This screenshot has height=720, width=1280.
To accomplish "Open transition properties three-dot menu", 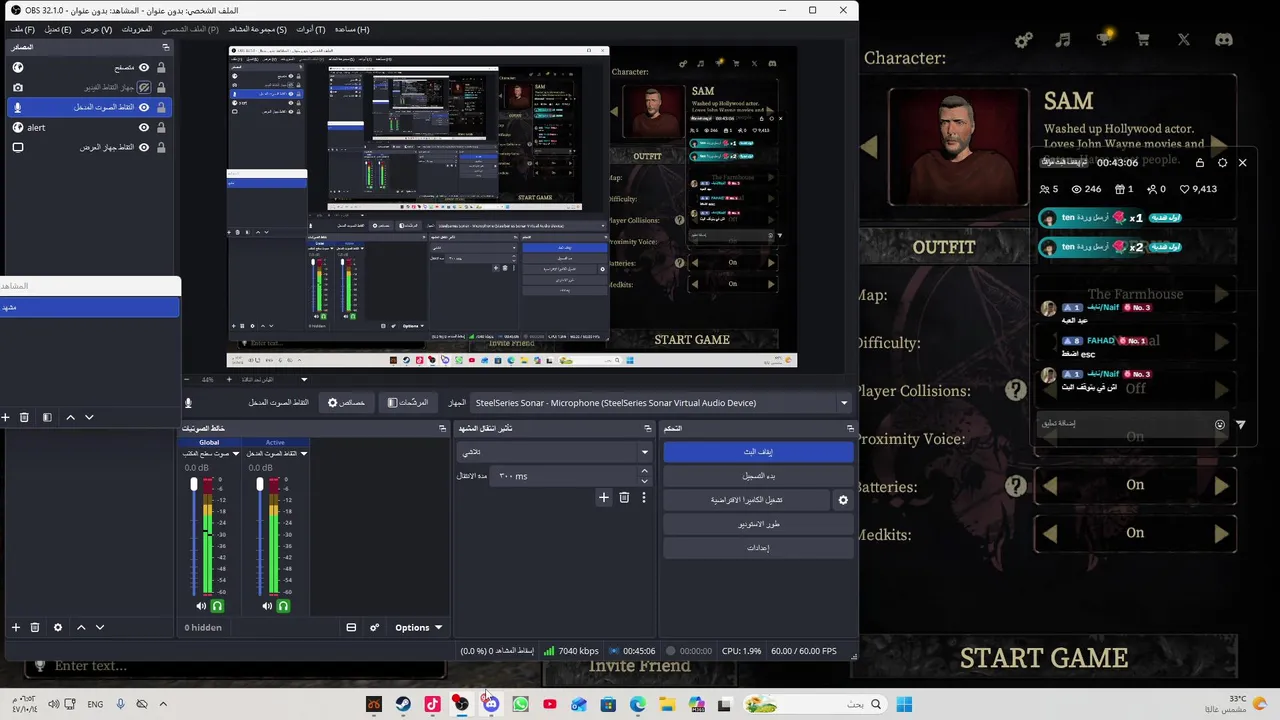I will click(x=644, y=497).
